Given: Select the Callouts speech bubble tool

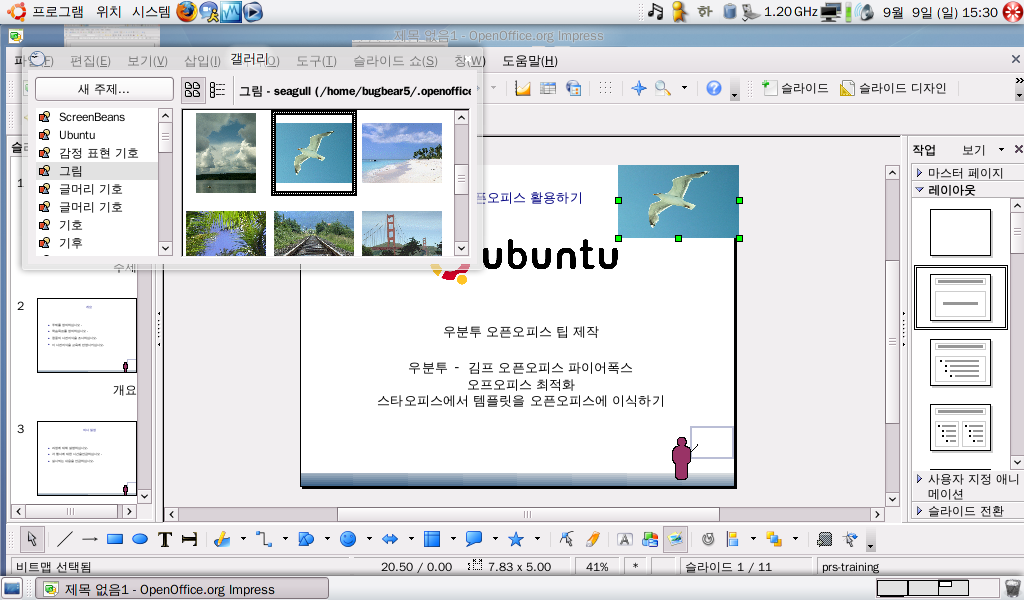Looking at the screenshot, I should [x=474, y=539].
